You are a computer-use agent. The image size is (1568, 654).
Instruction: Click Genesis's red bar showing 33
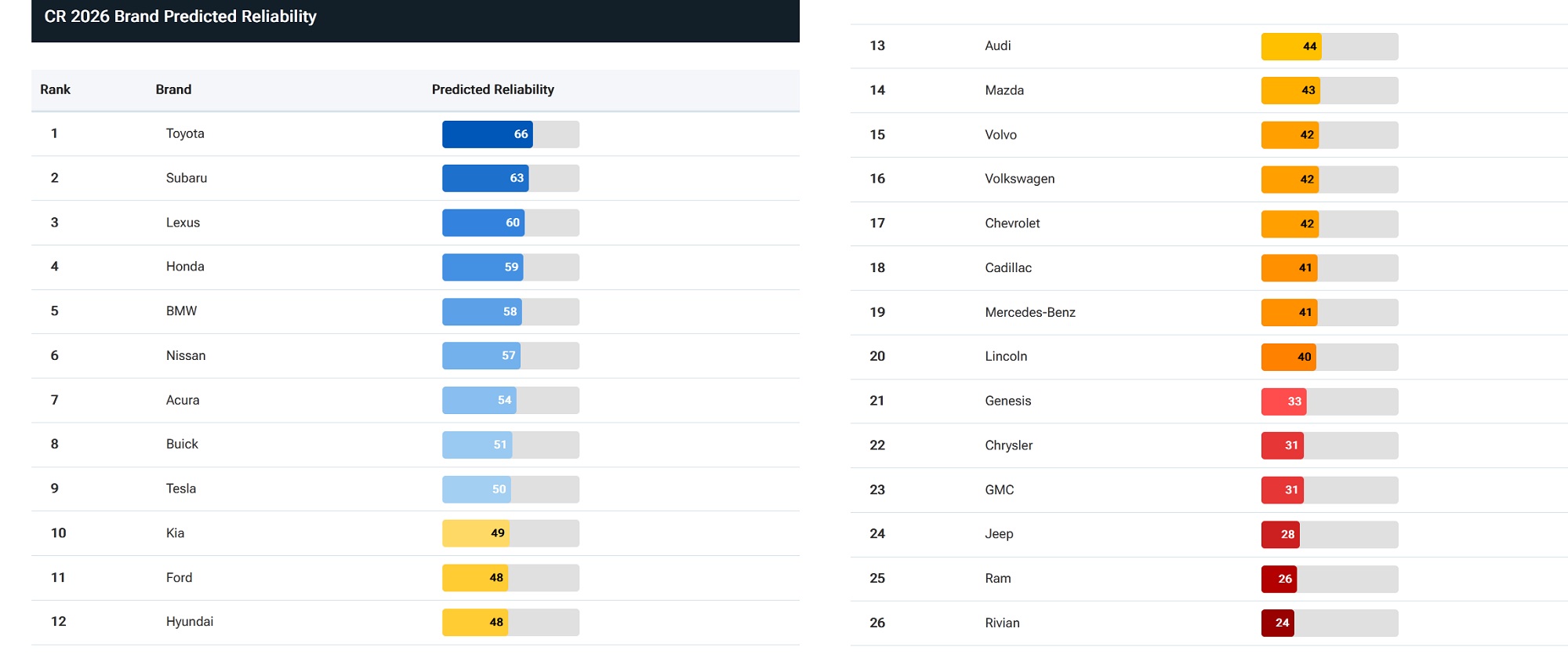coord(1284,401)
